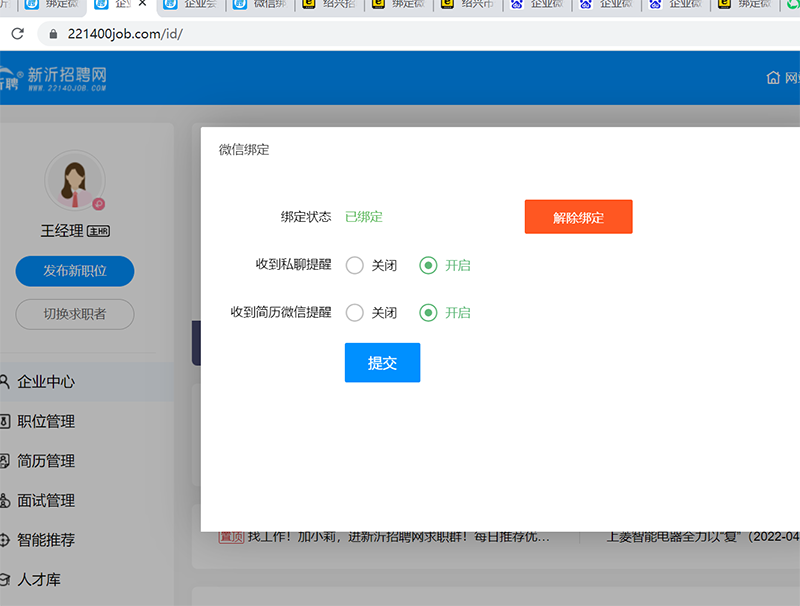Select 开启 for 收到简历微信提醒
Screen dimensions: 800x606
(428, 313)
